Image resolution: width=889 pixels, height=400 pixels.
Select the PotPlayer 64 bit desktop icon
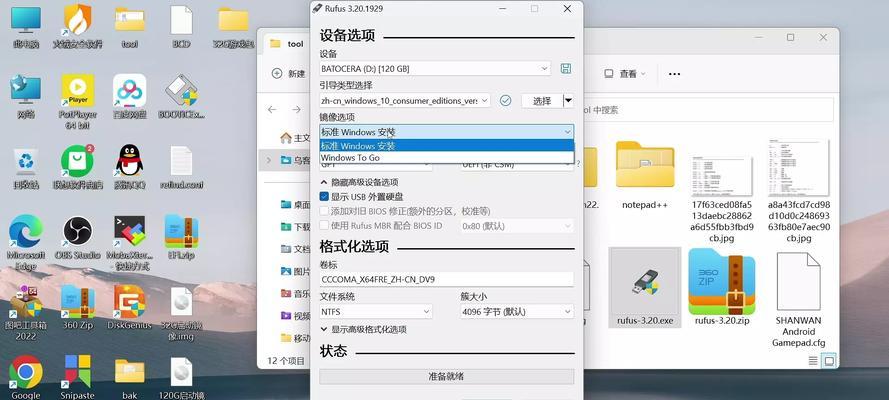click(x=78, y=102)
